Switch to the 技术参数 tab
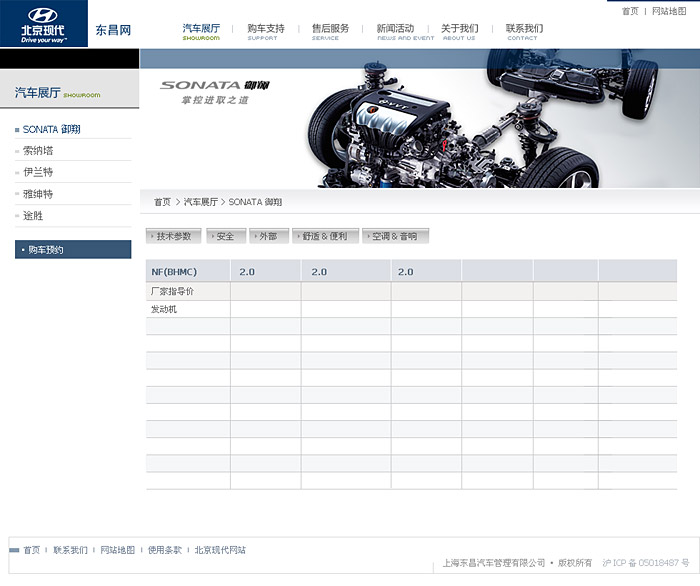The image size is (700, 586). 173,236
